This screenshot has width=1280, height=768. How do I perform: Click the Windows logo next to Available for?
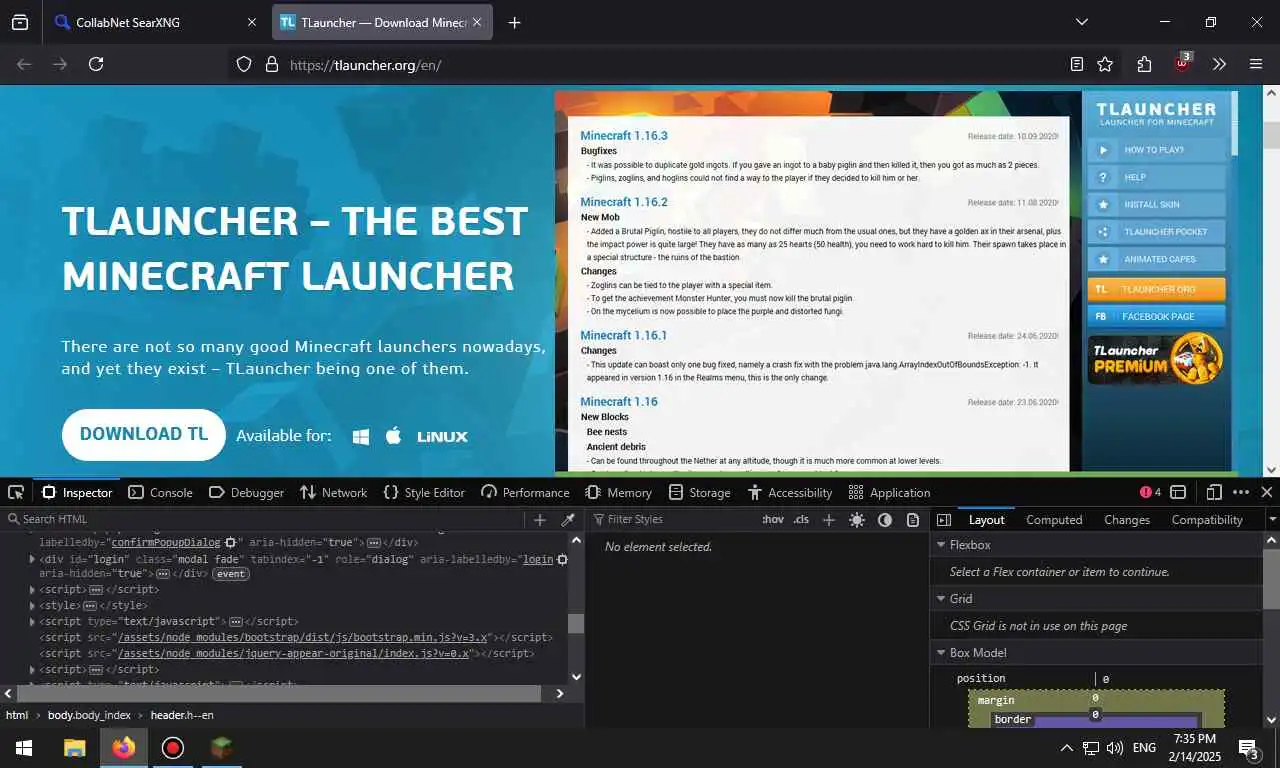tap(361, 436)
